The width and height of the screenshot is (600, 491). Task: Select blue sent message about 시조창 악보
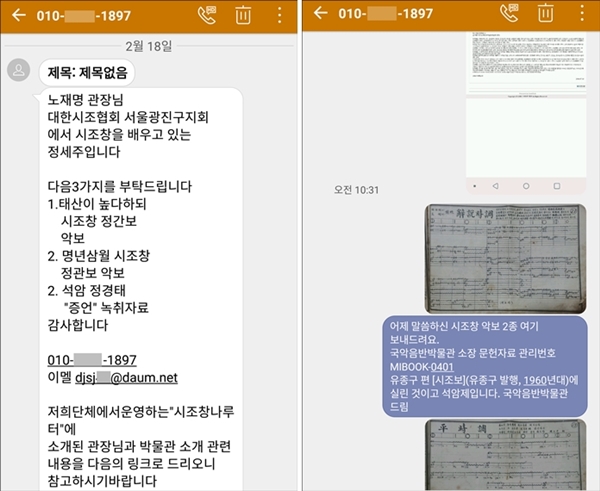[485, 366]
